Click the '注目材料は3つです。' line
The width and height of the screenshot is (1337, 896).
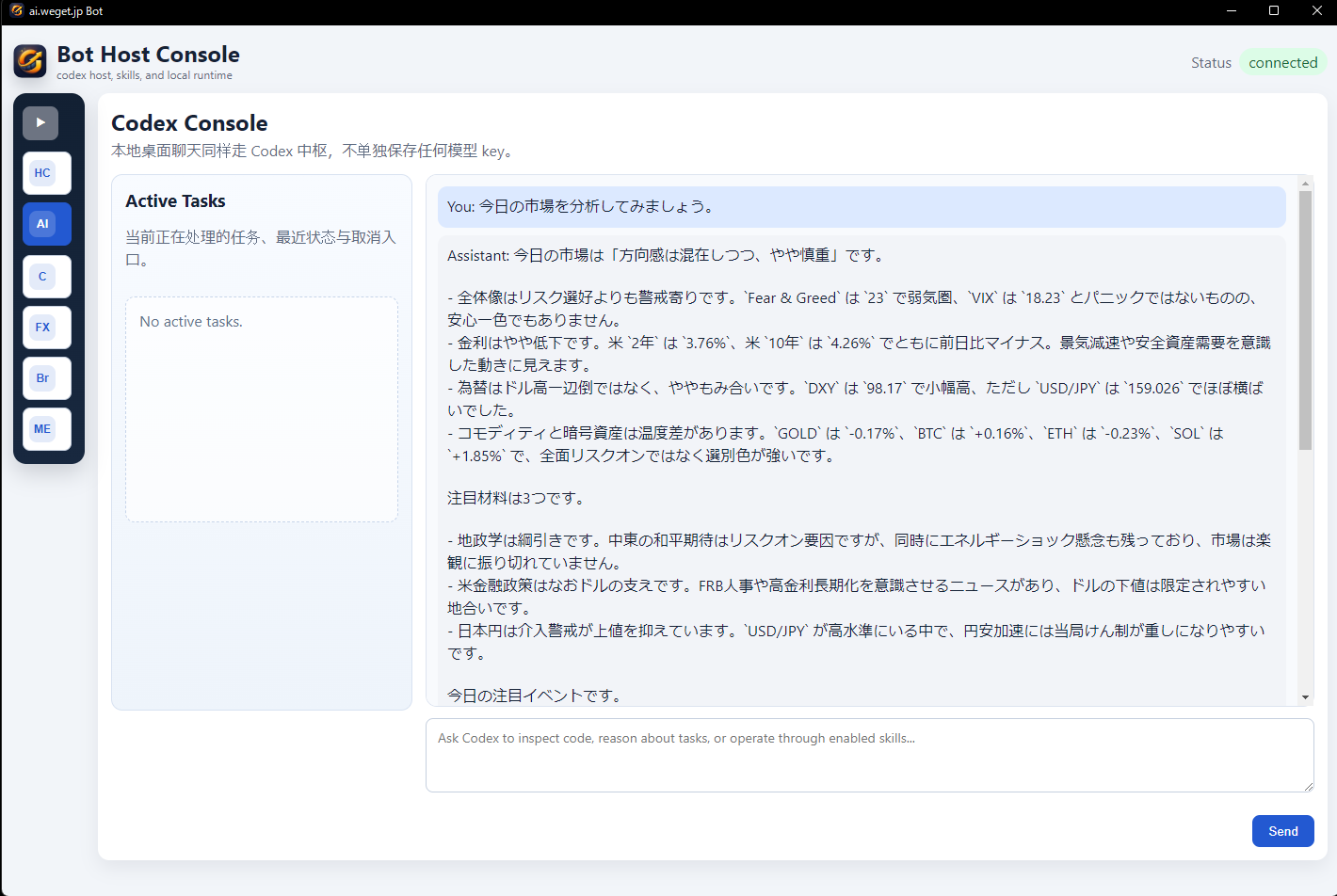[x=515, y=498]
